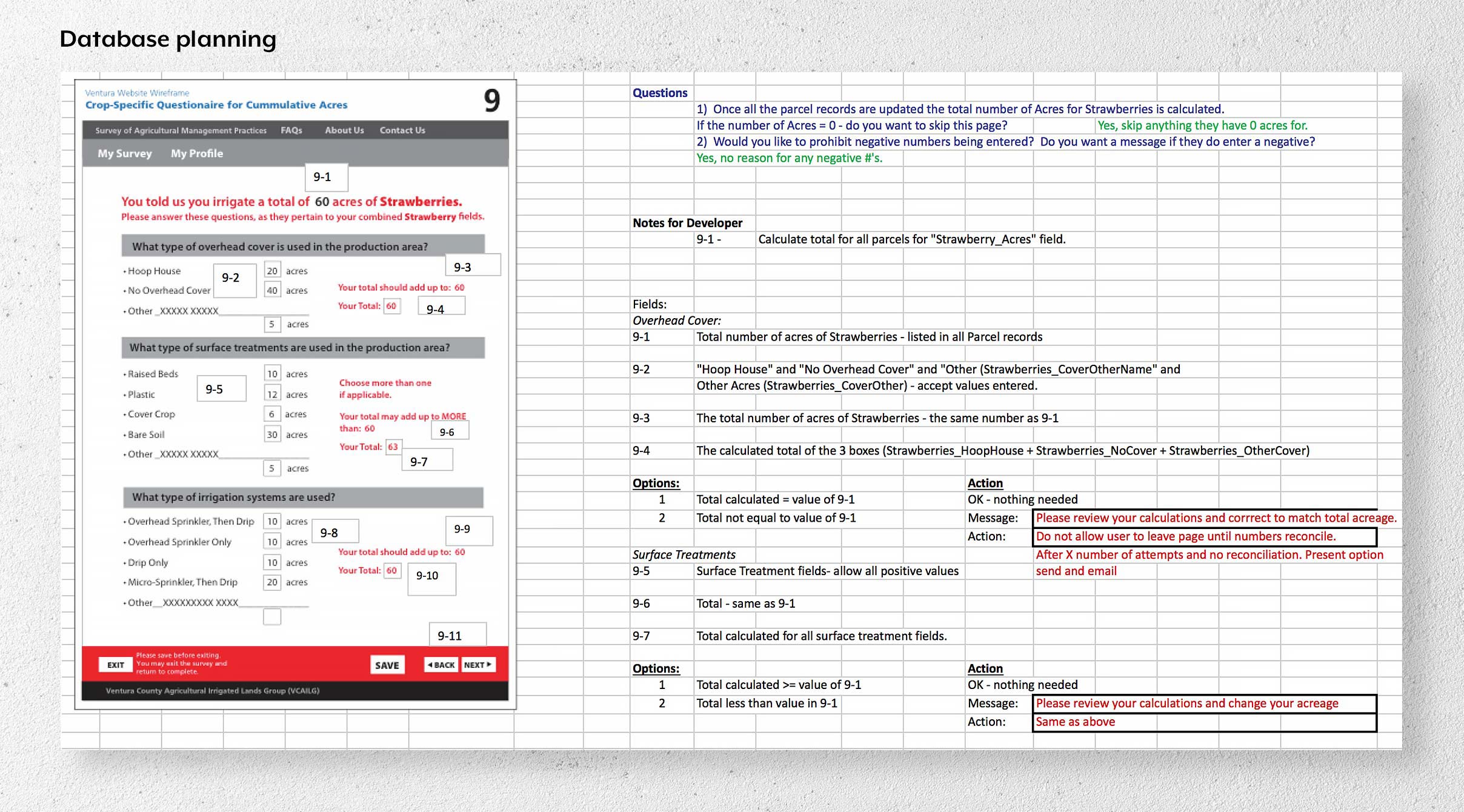The width and height of the screenshot is (1464, 812).
Task: Click the 'Database planning' heading
Action: click(x=168, y=39)
